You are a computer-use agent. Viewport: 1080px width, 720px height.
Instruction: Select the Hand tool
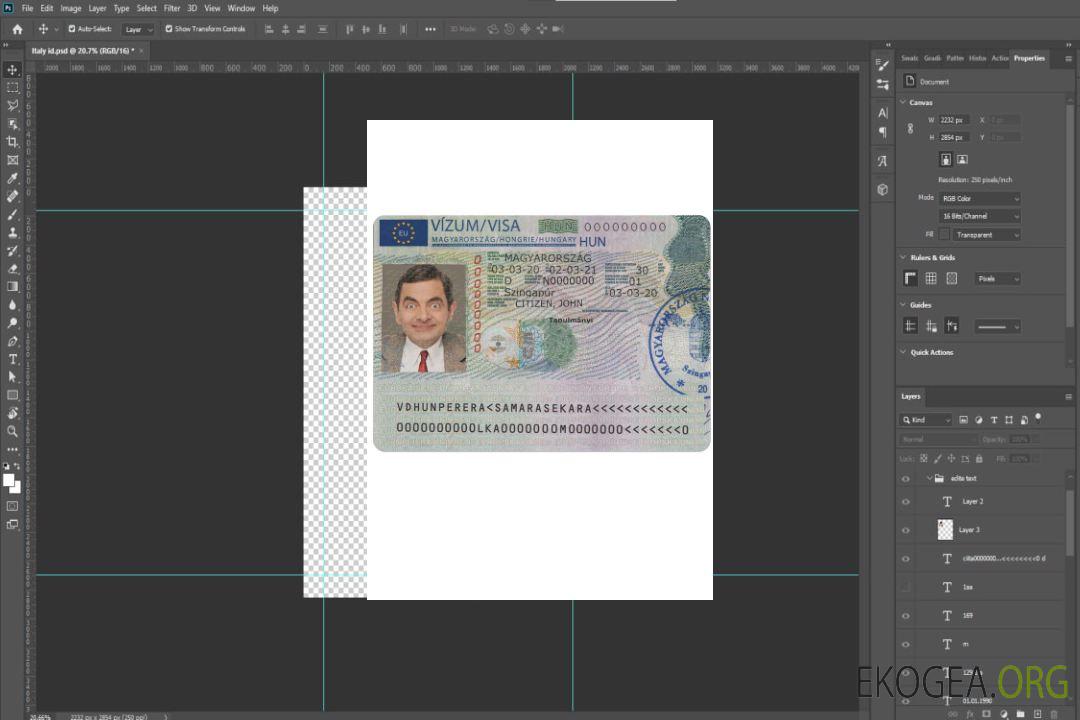[12, 413]
